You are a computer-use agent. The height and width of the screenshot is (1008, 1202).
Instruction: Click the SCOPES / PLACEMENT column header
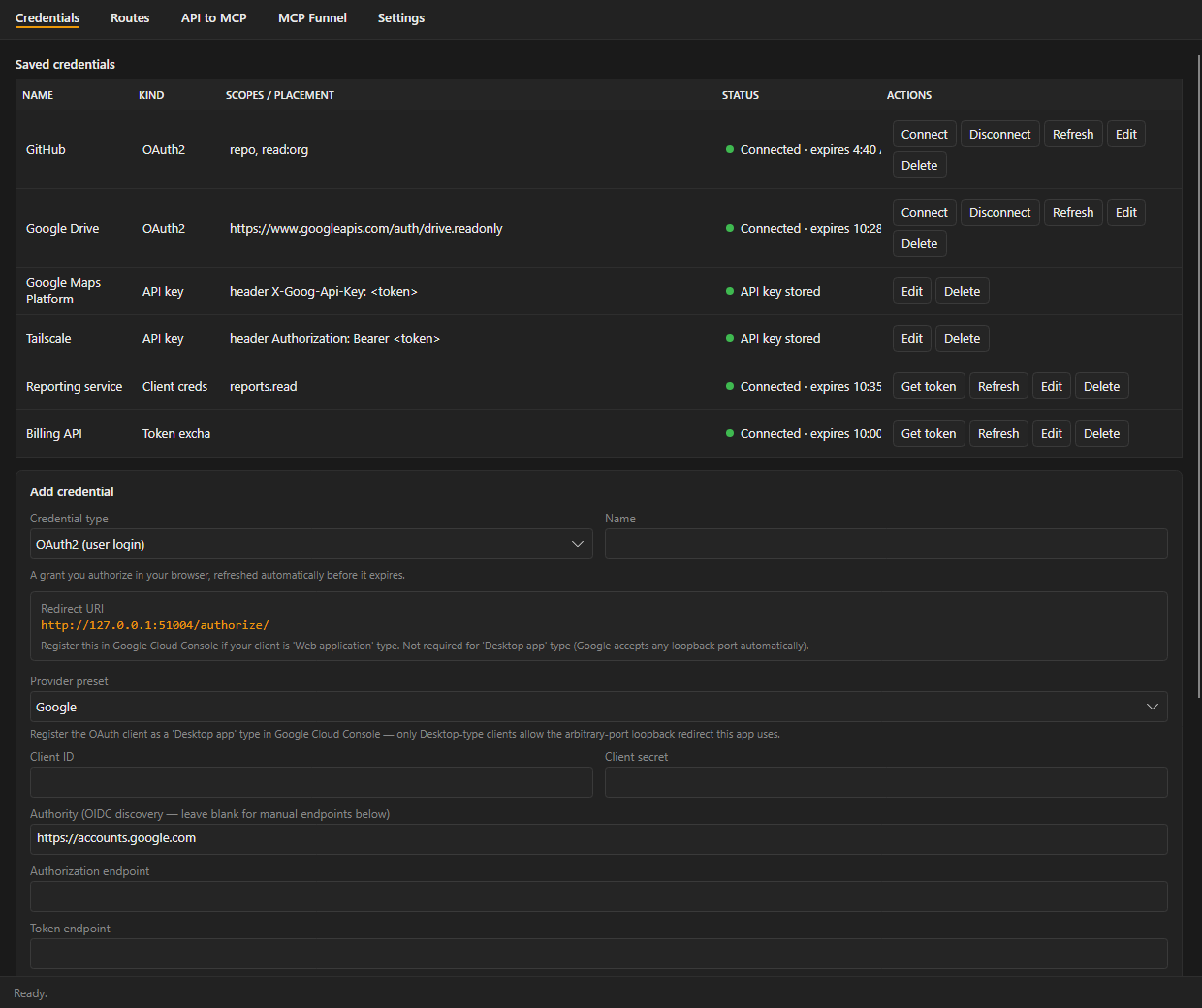point(280,95)
